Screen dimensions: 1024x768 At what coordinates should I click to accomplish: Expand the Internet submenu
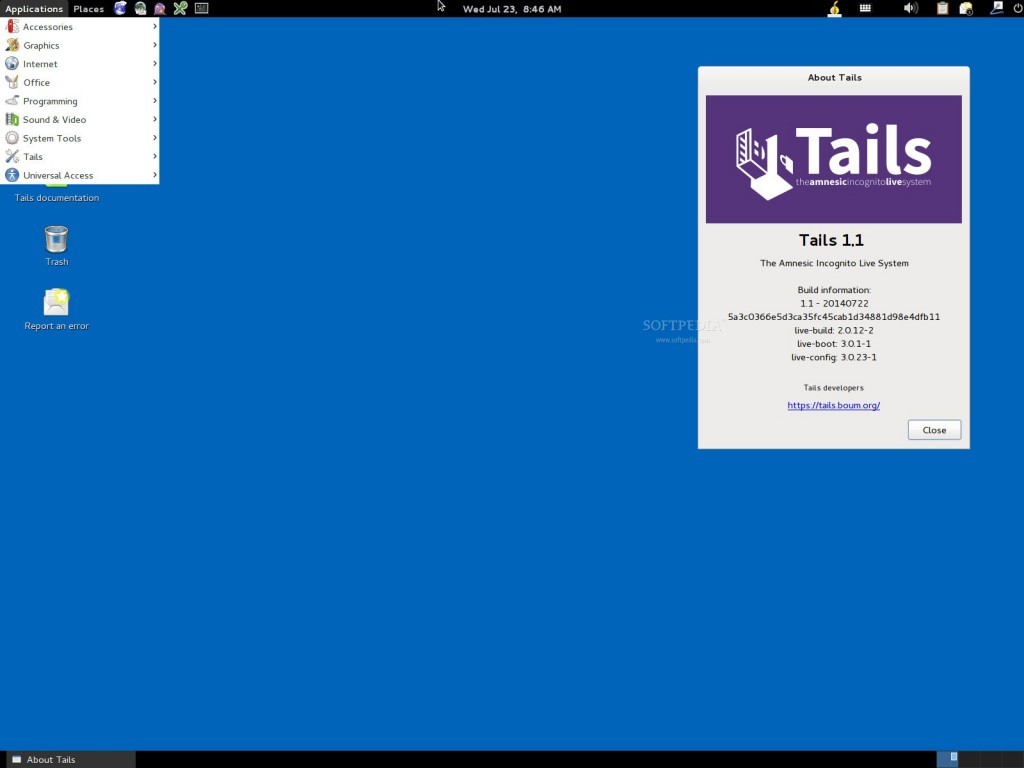coord(40,64)
